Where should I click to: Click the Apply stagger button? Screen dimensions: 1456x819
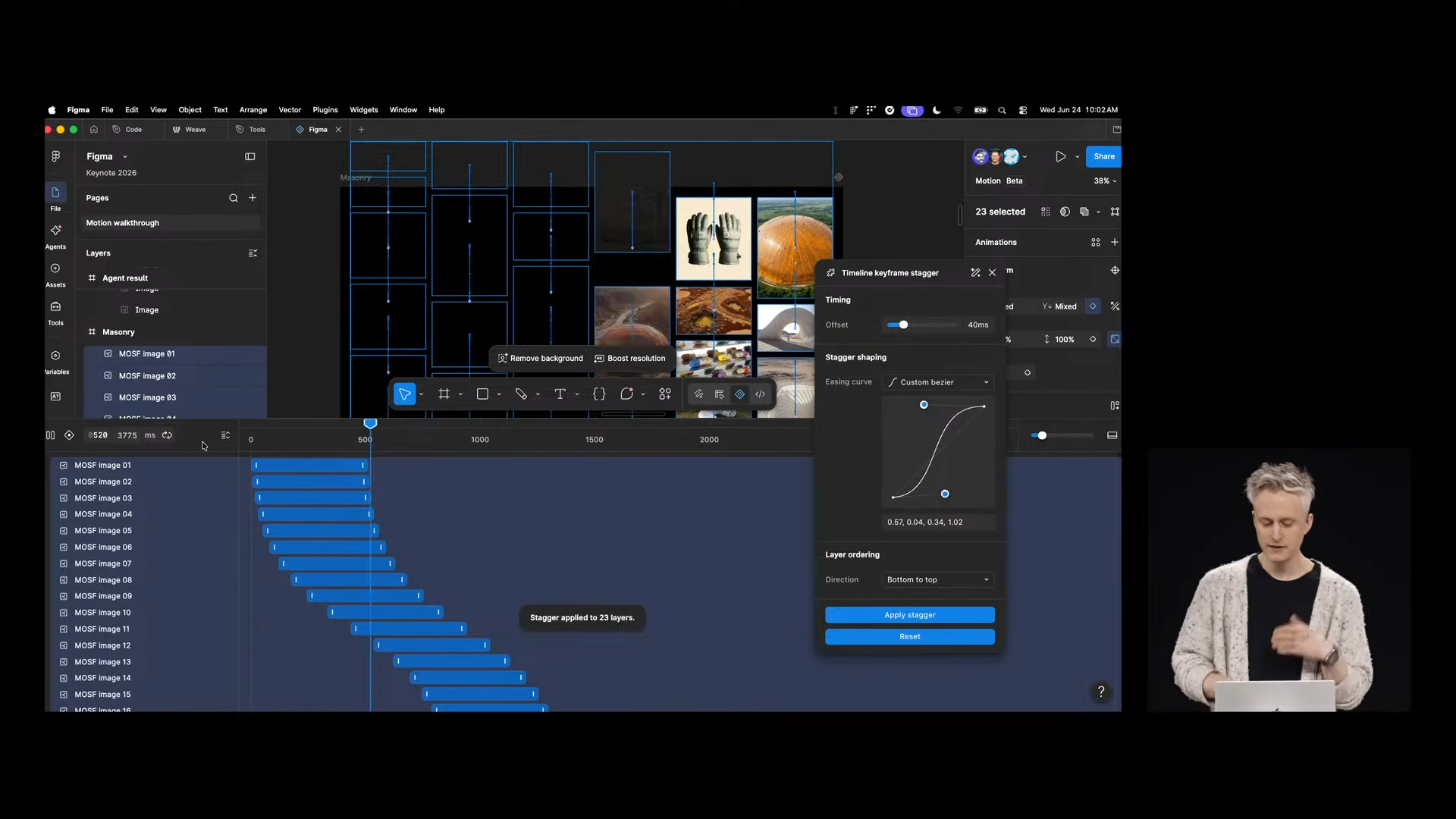(x=910, y=615)
